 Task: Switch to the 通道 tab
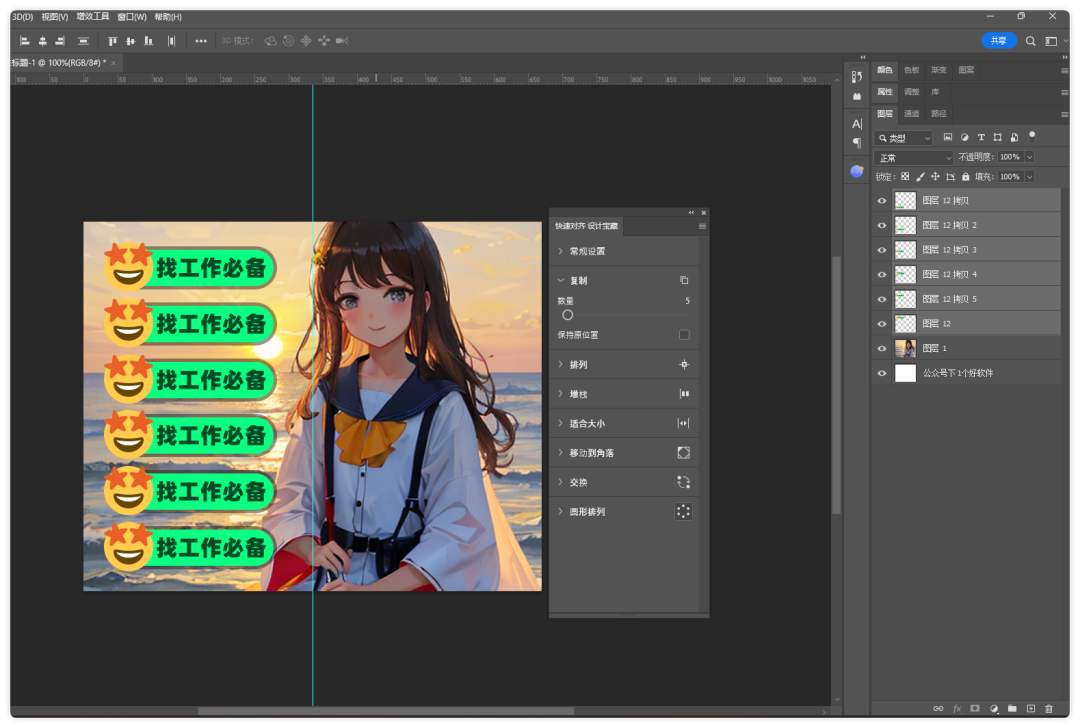[912, 114]
